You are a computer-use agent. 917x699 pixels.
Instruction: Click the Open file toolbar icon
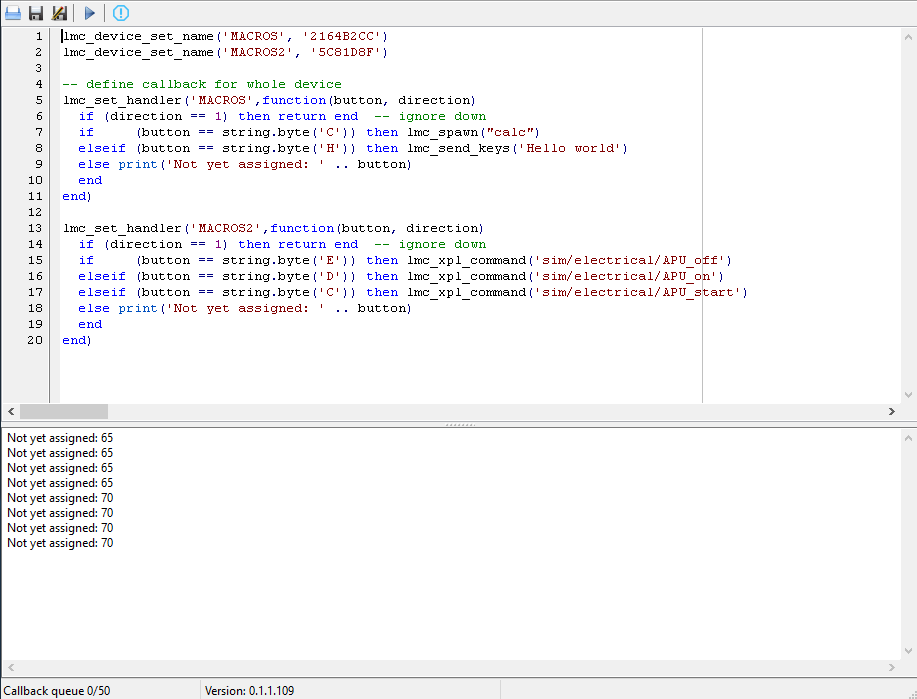coord(13,13)
